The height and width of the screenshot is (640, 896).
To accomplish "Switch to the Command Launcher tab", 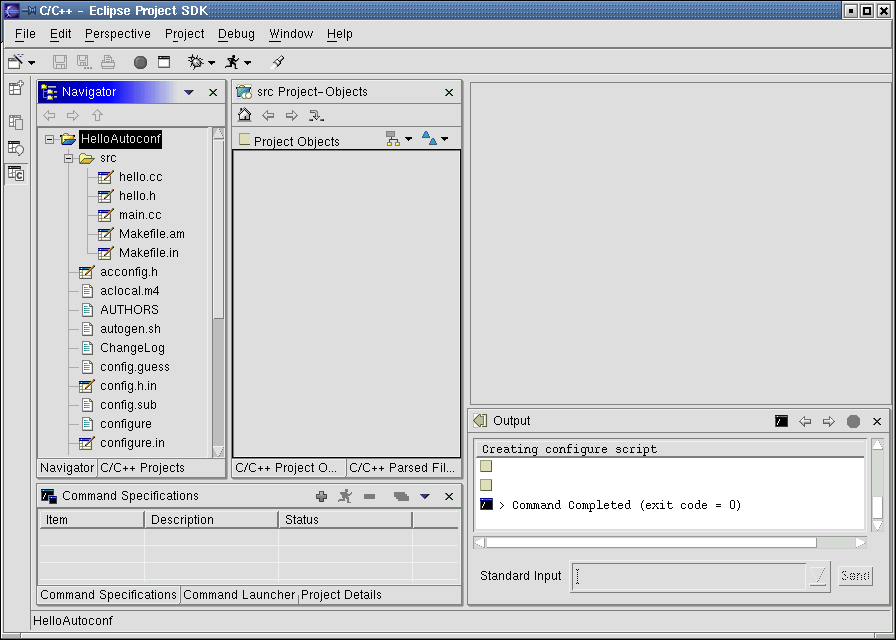I will pyautogui.click(x=239, y=595).
